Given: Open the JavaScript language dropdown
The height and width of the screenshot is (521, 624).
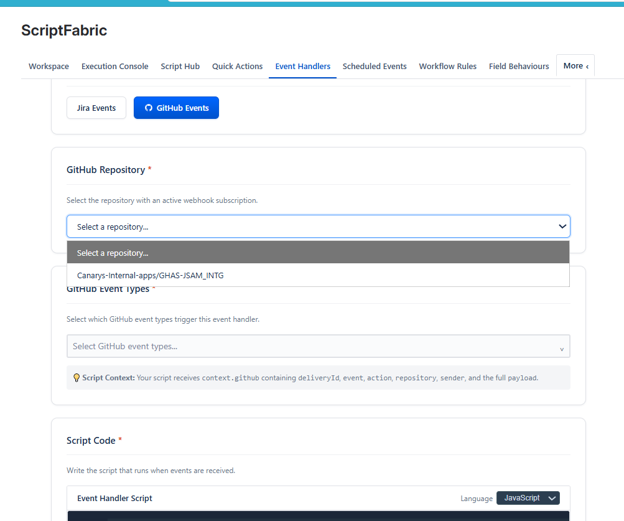Looking at the screenshot, I should tap(528, 498).
